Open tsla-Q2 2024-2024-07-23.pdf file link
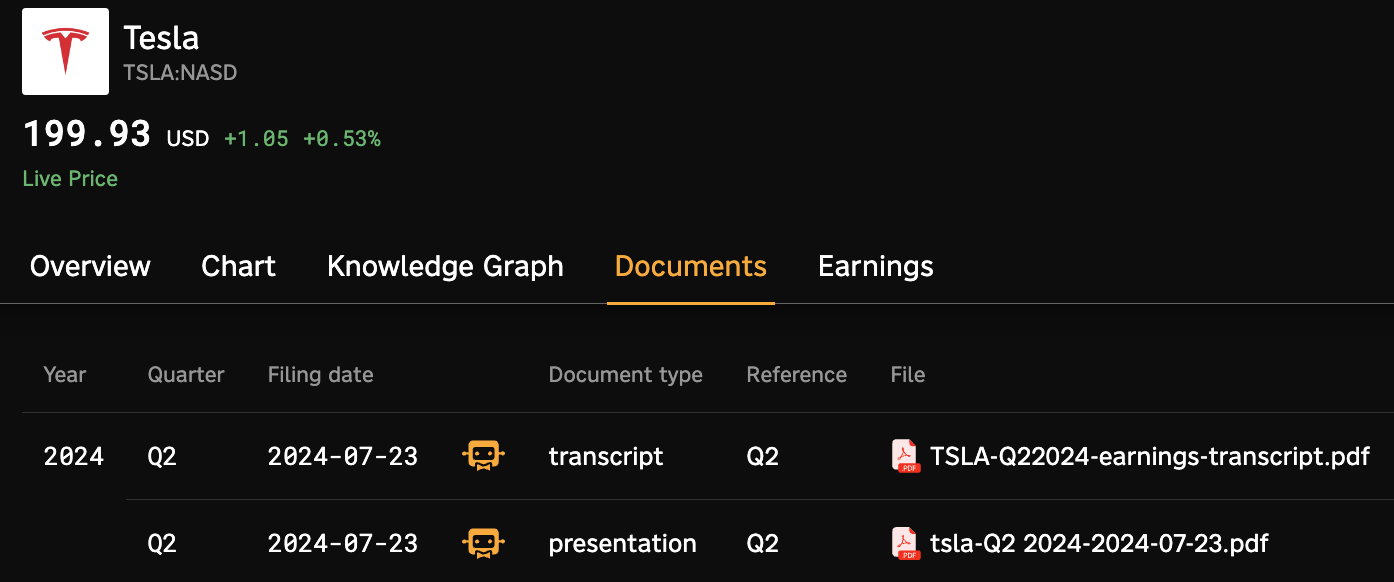 1099,544
